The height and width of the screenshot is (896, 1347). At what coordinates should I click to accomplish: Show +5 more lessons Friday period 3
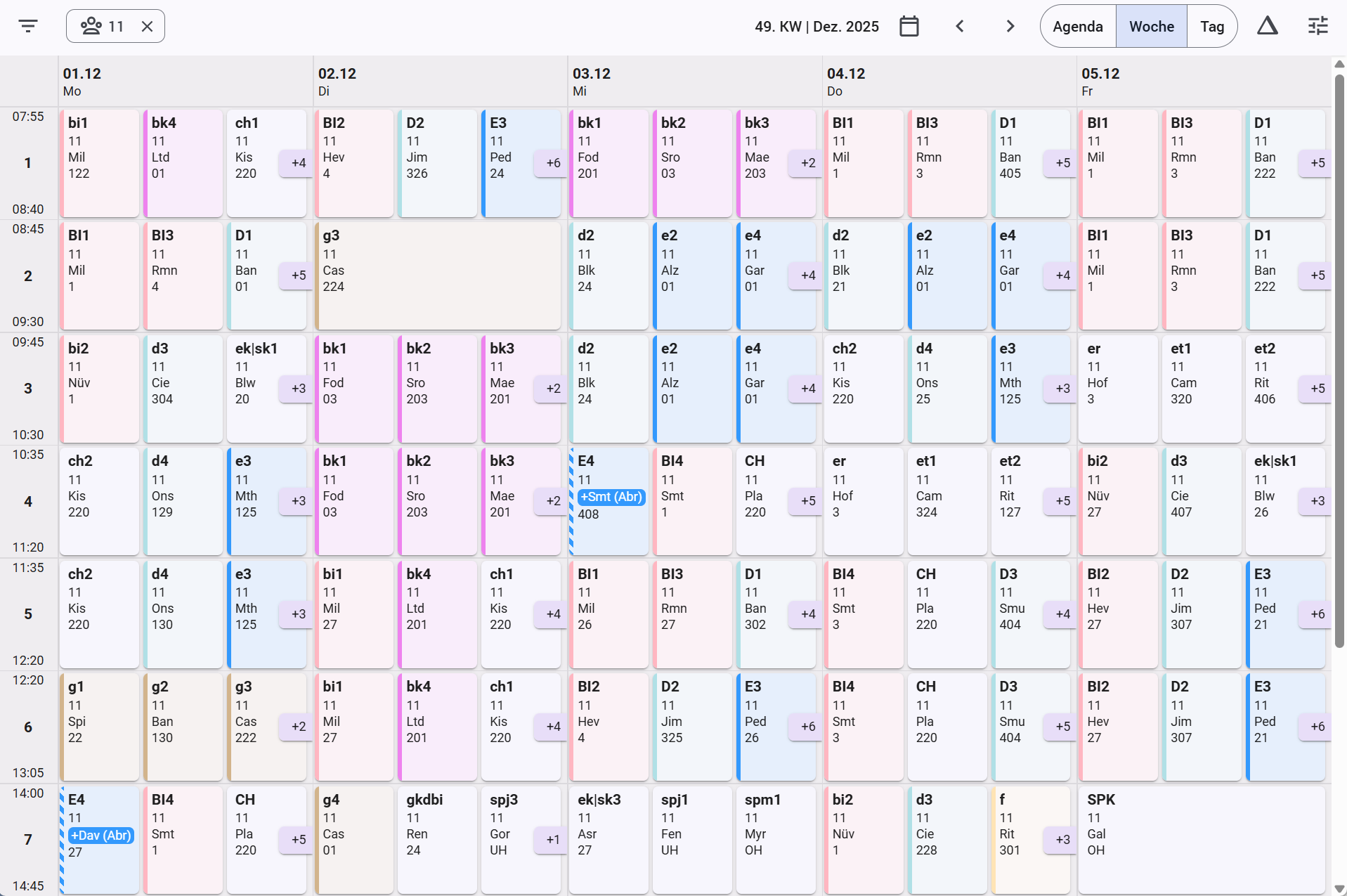click(x=1317, y=389)
